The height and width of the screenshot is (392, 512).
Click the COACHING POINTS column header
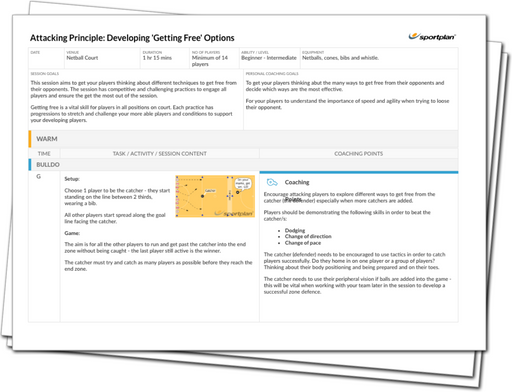[x=359, y=154]
